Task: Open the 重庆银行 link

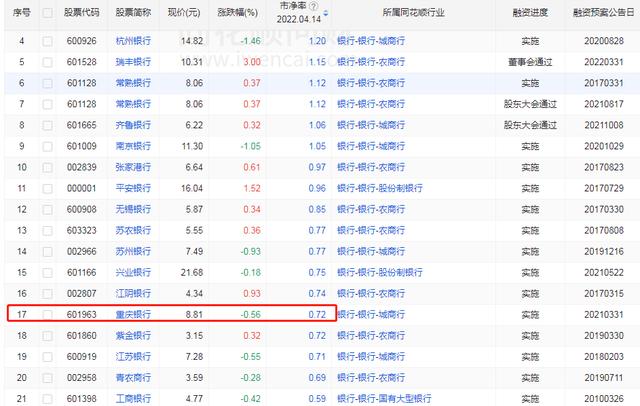Action: pos(133,315)
